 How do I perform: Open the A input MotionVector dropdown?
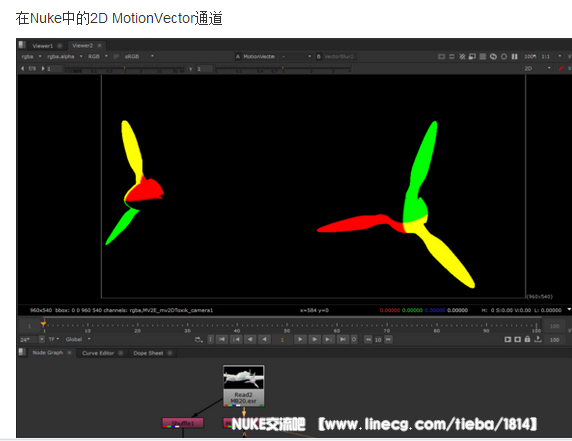[x=259, y=56]
